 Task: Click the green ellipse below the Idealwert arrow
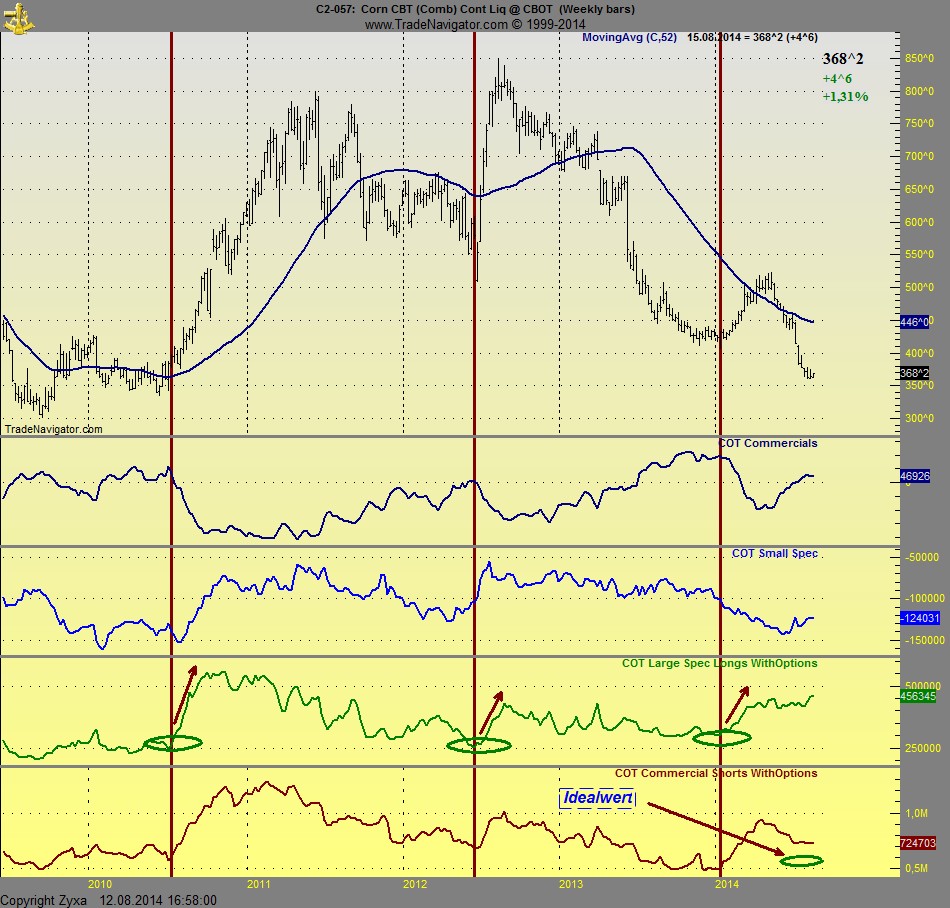click(x=802, y=861)
